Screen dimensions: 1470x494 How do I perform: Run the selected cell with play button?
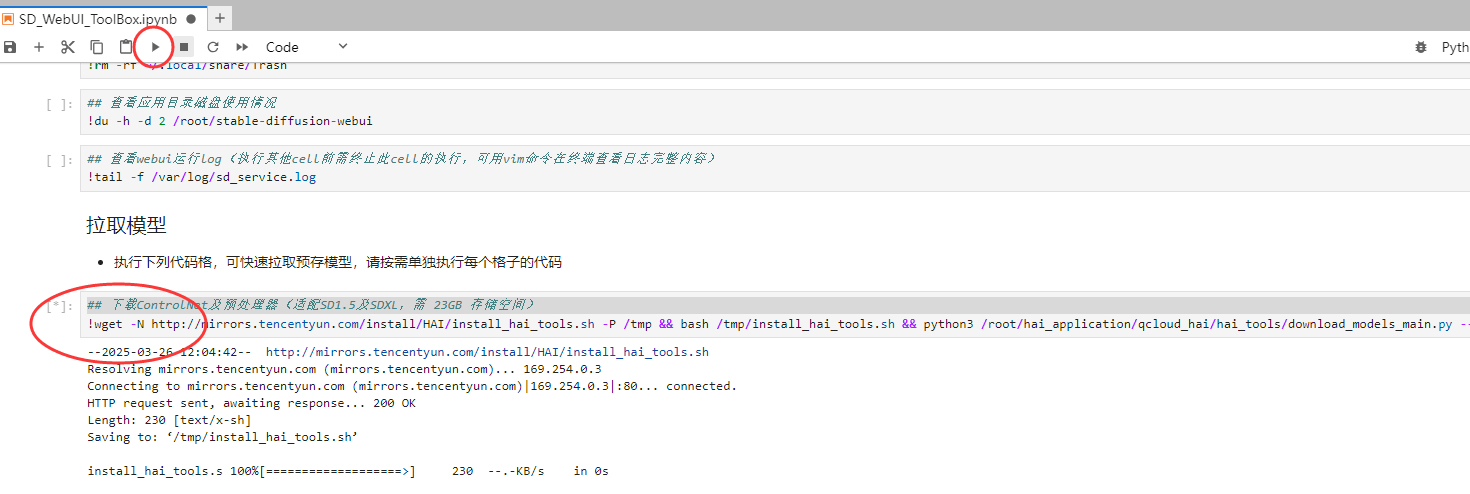pyautogui.click(x=155, y=47)
